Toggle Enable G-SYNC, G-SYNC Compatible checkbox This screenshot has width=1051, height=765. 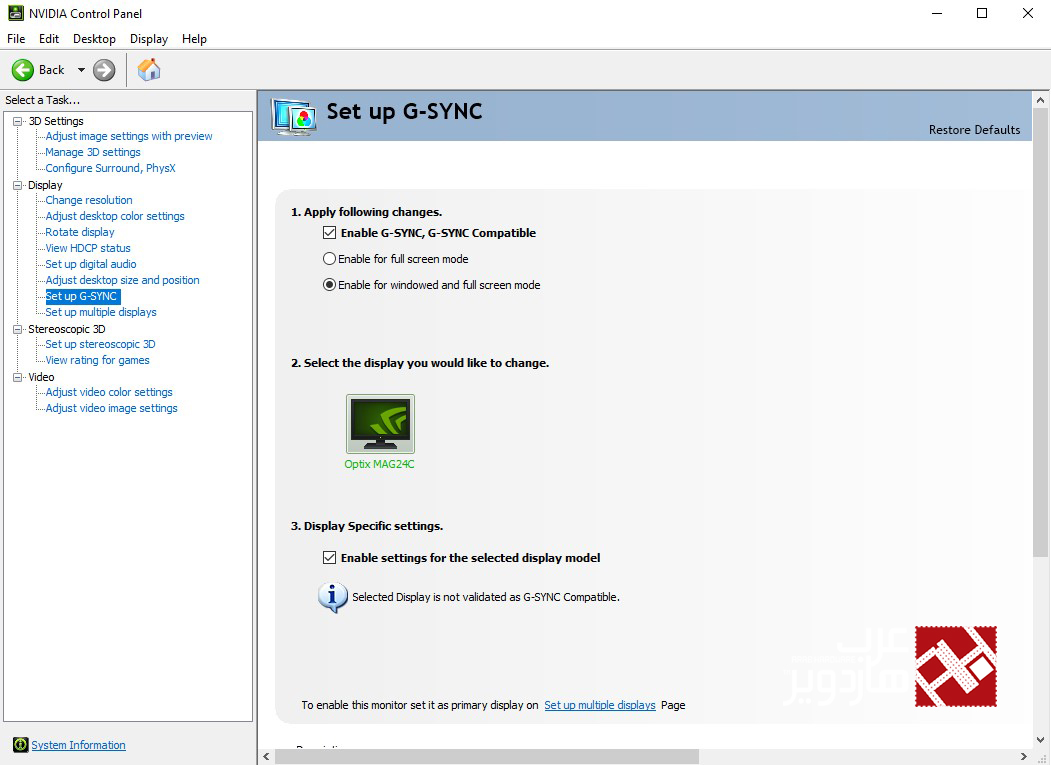[329, 233]
